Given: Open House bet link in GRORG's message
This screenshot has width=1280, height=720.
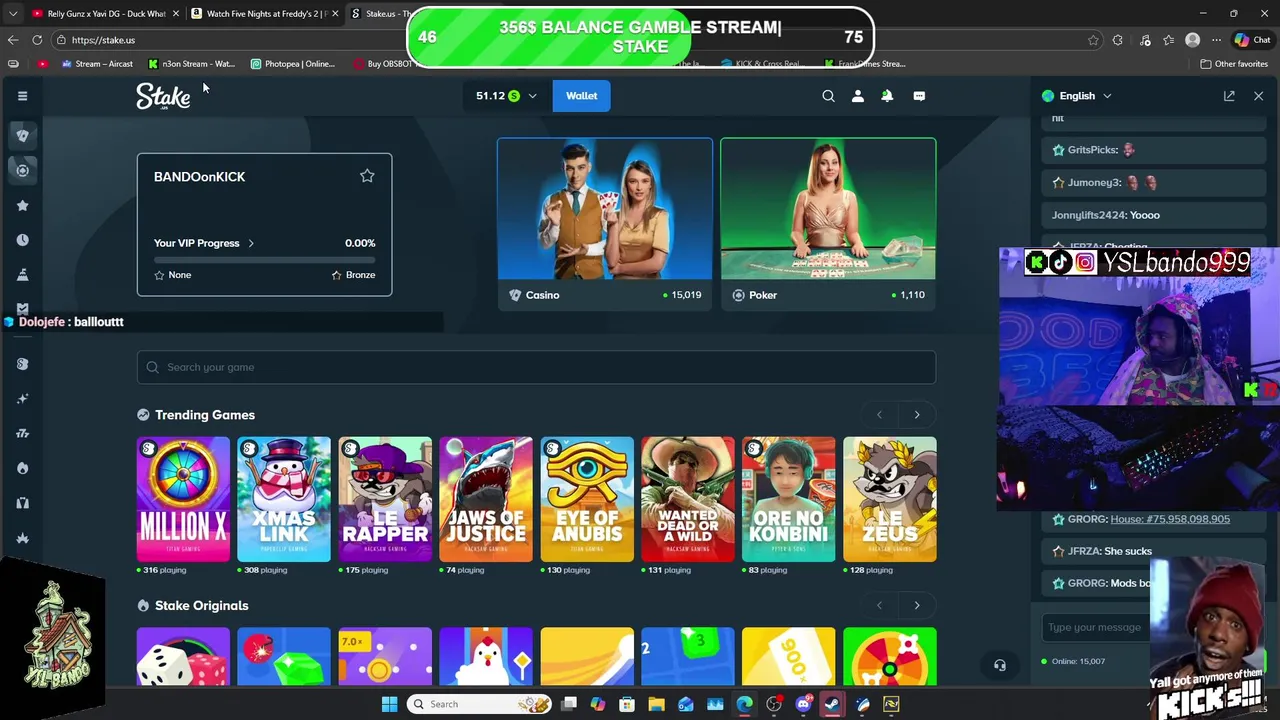Looking at the screenshot, I should [x=1170, y=519].
